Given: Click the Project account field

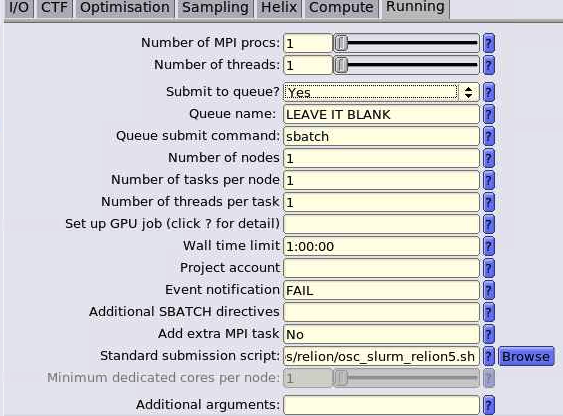Looking at the screenshot, I should [x=381, y=268].
